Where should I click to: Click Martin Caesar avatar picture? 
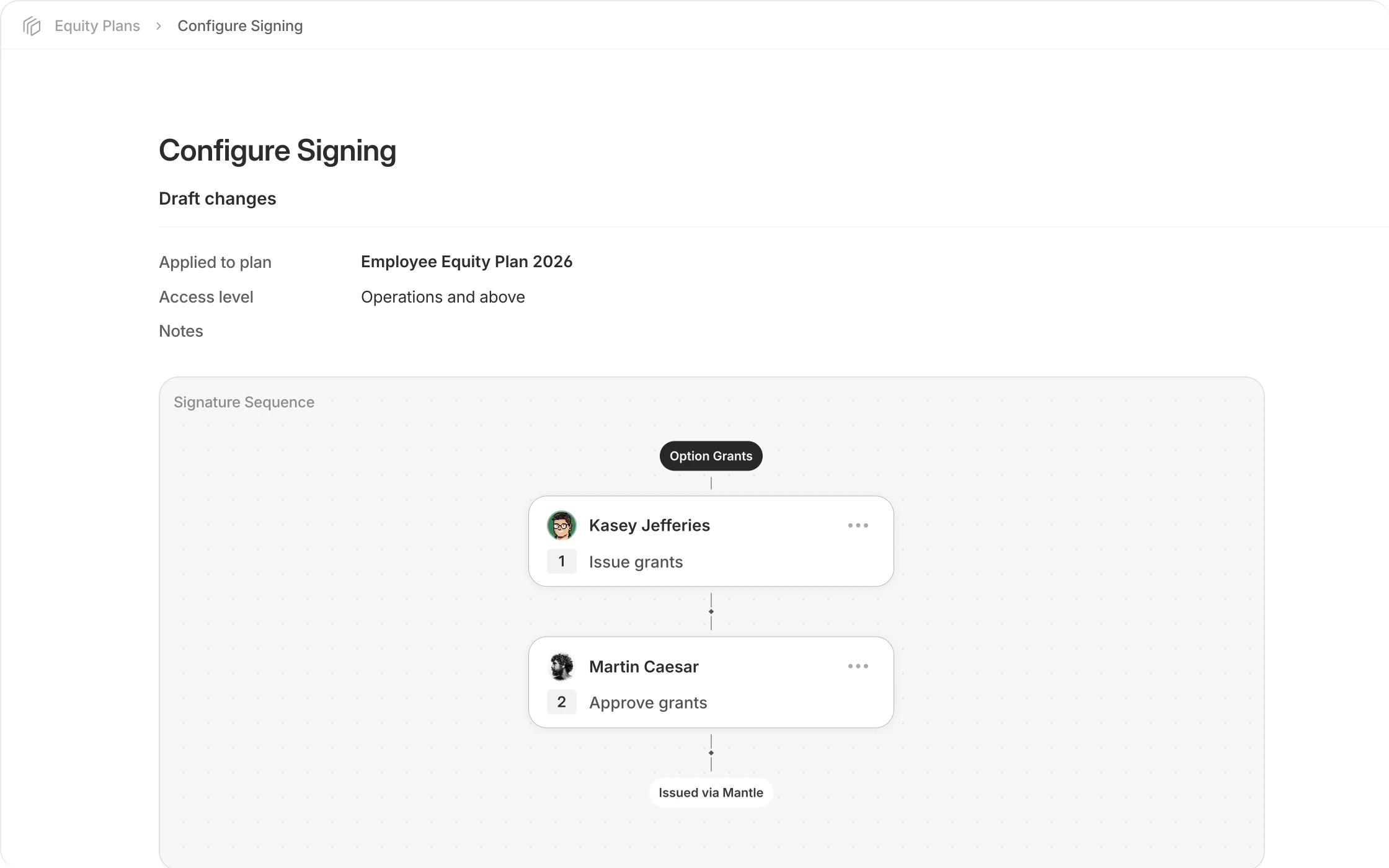562,666
